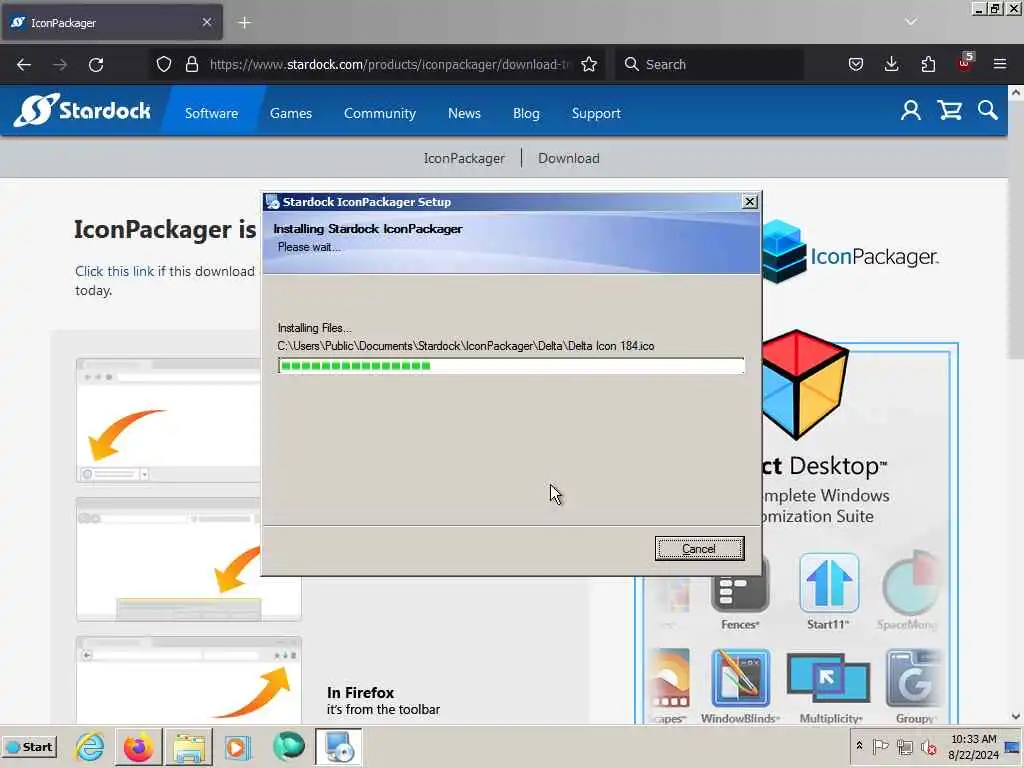Open the Firefox downloads panel

[x=891, y=64]
